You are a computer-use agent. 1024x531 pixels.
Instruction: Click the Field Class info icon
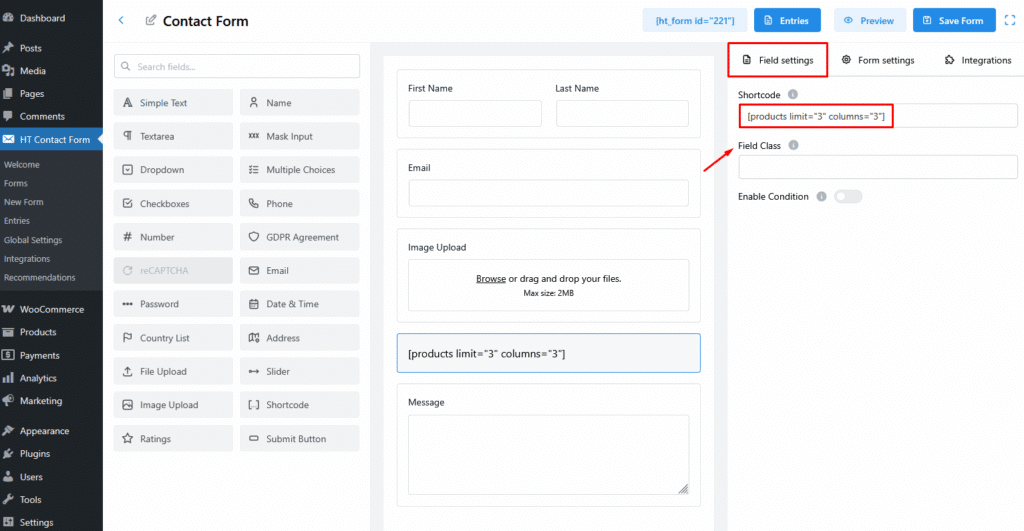[793, 146]
